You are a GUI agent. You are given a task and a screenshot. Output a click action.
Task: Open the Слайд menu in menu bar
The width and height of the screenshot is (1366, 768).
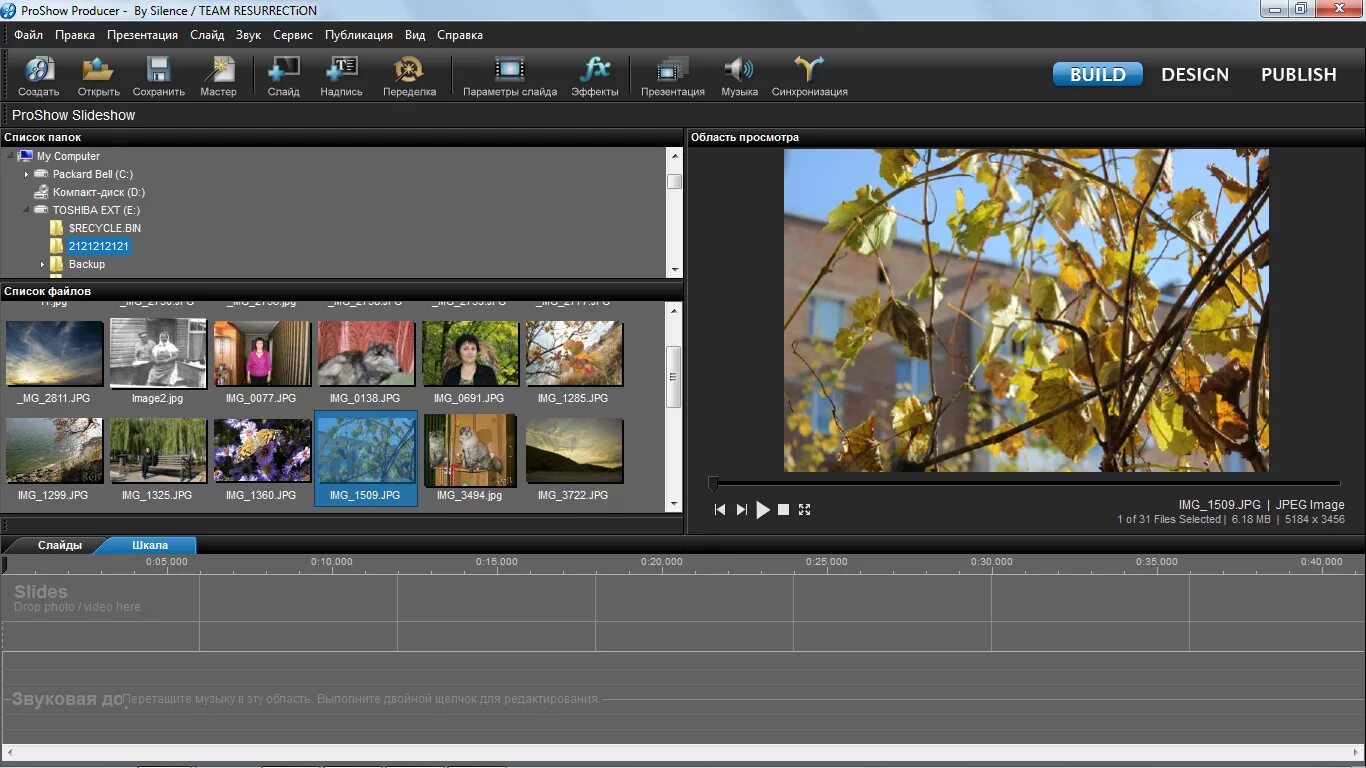207,35
